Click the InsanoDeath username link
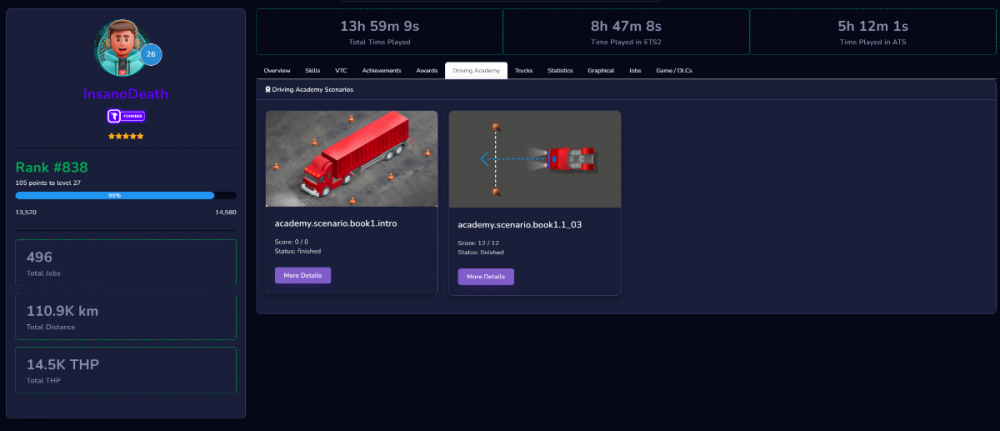This screenshot has width=1000, height=431. pyautogui.click(x=126, y=94)
